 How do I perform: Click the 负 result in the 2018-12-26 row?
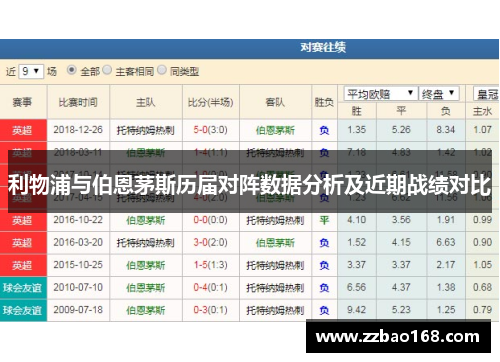pos(324,130)
